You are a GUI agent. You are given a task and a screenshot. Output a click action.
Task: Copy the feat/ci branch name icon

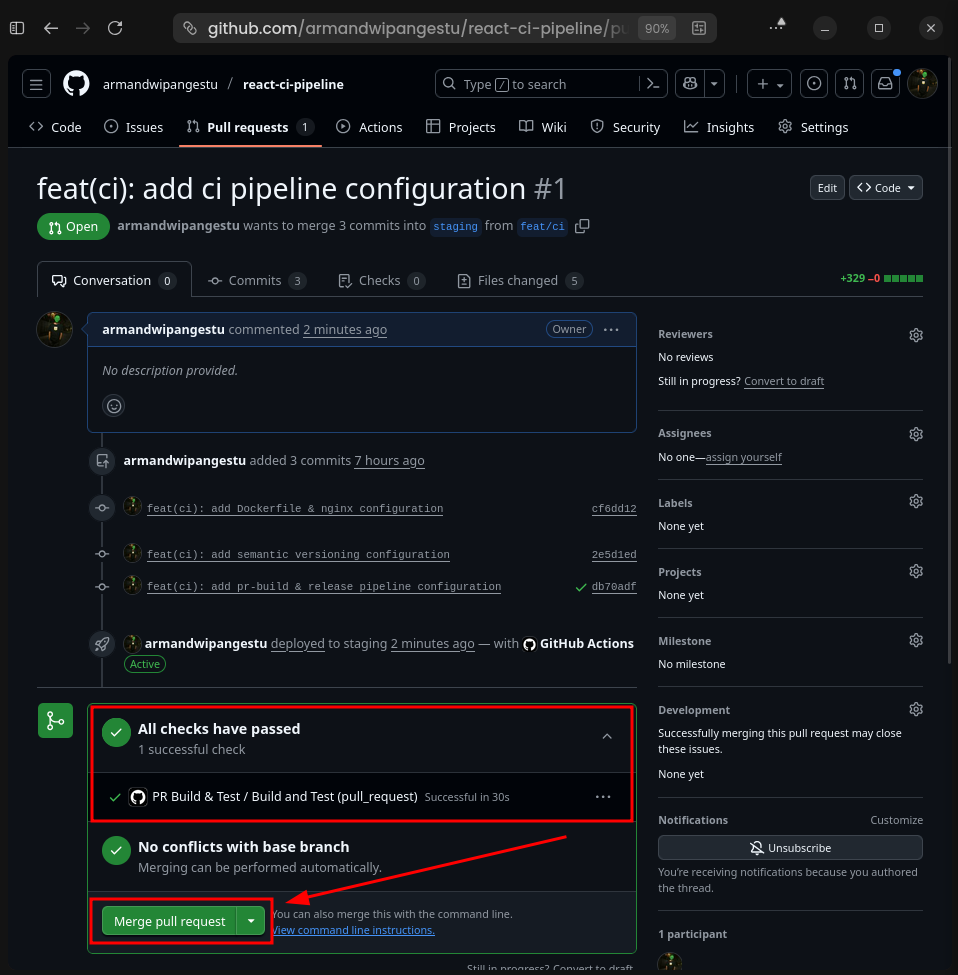[582, 226]
